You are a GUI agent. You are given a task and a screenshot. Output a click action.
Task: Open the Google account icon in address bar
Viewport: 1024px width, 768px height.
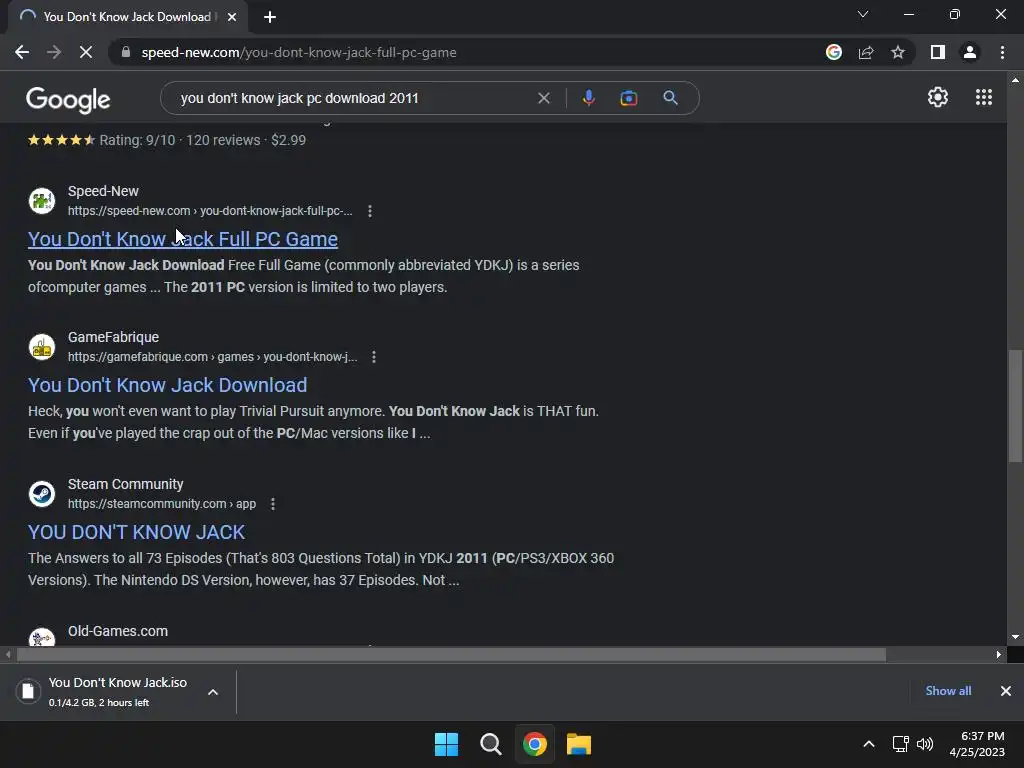pyautogui.click(x=834, y=52)
